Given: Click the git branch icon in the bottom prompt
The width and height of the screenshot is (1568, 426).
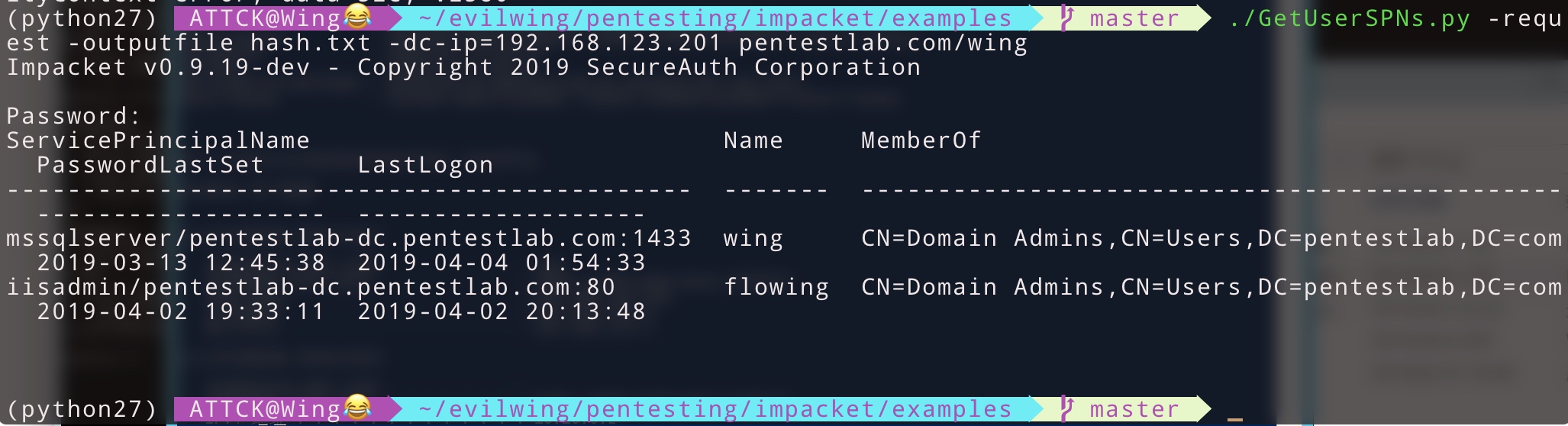Looking at the screenshot, I should point(1066,409).
